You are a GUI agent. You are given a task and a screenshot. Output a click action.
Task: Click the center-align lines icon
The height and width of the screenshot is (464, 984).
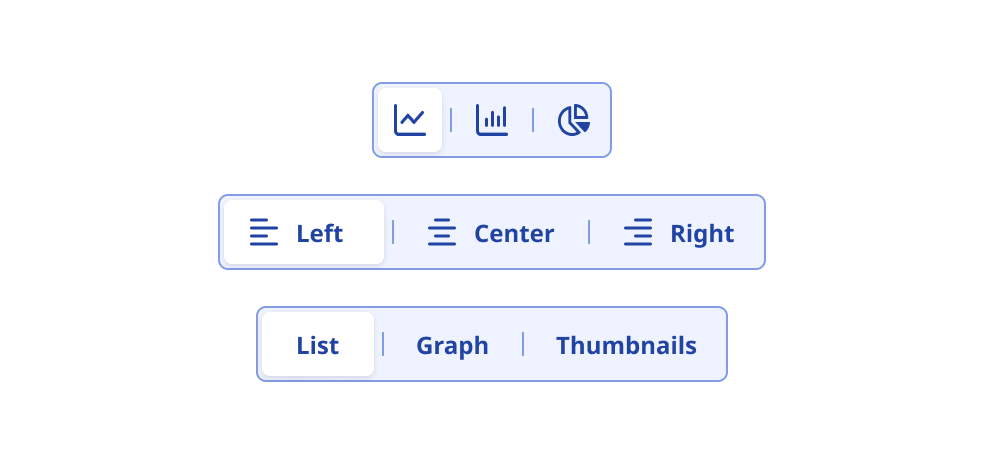(x=442, y=233)
